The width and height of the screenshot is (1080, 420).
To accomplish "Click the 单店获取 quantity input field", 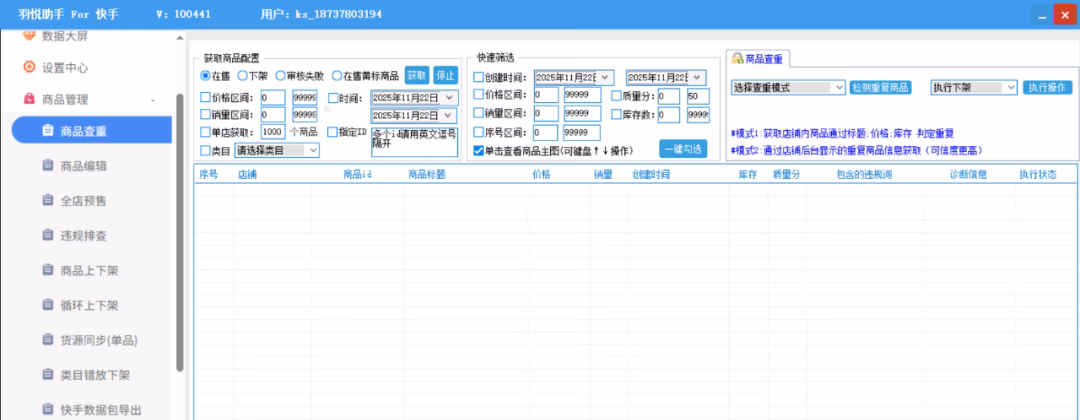I will pyautogui.click(x=272, y=132).
